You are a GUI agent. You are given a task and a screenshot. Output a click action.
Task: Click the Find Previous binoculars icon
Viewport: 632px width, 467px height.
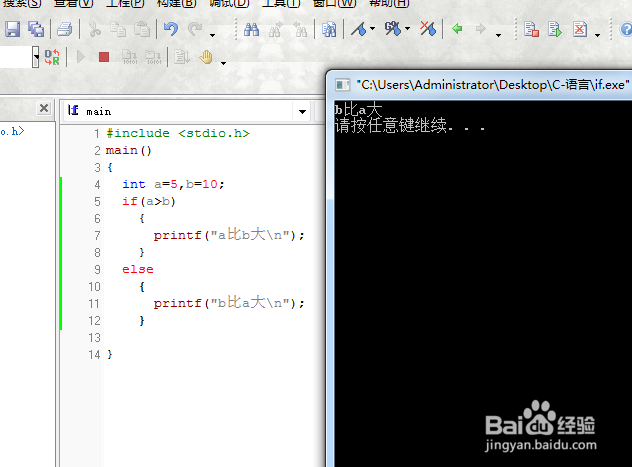tap(300, 29)
